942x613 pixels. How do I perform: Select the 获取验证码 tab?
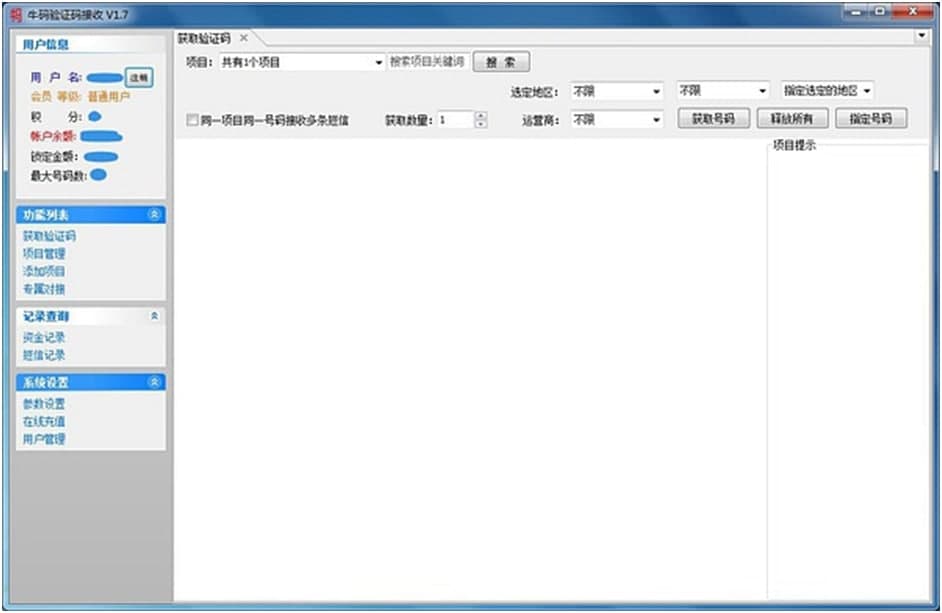(204, 38)
